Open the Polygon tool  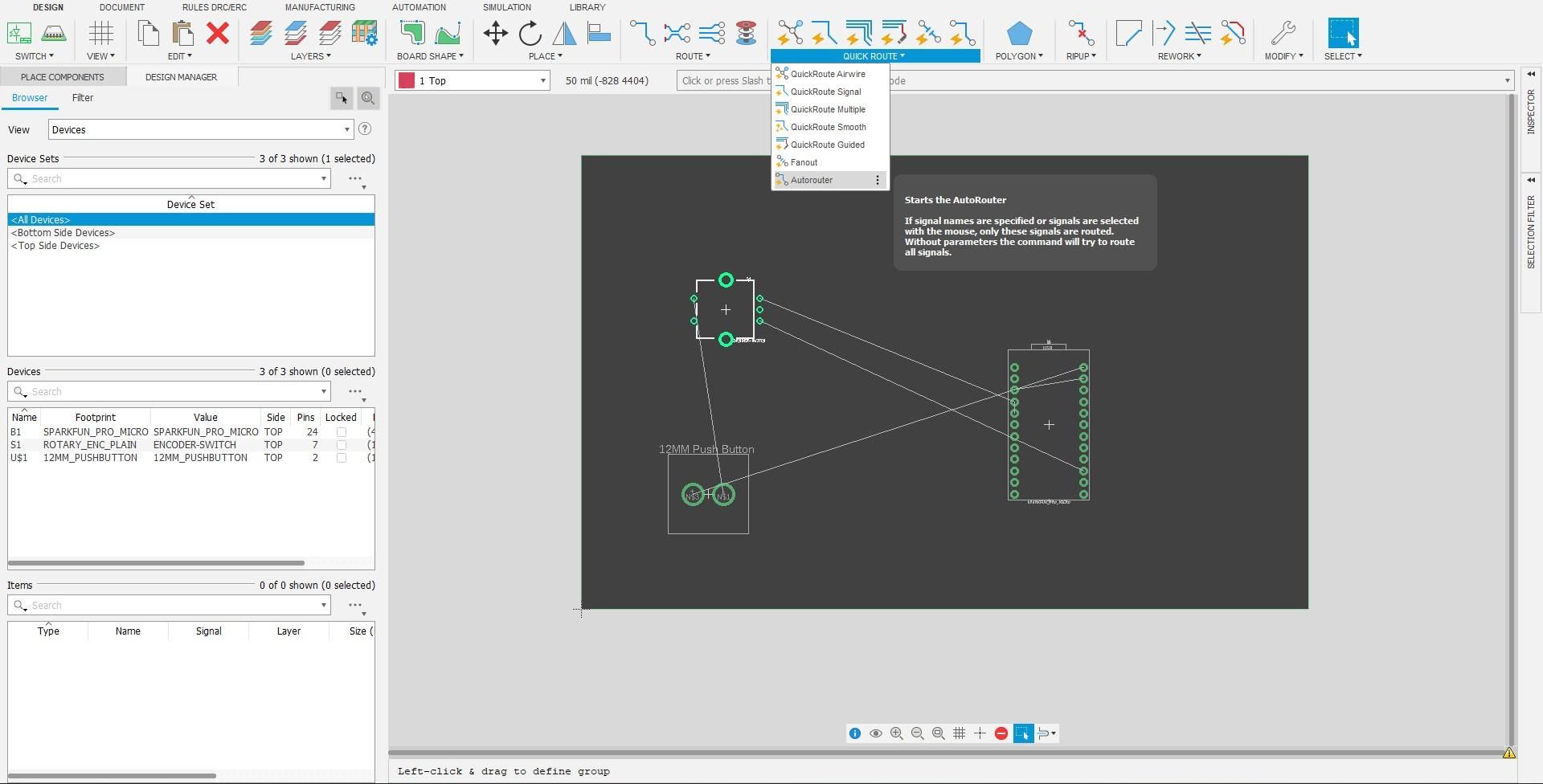tap(1019, 34)
